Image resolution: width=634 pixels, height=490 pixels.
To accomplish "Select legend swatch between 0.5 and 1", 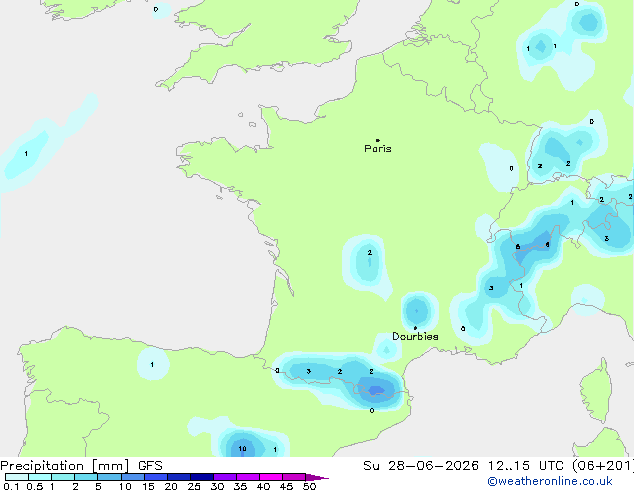I will point(40,477).
